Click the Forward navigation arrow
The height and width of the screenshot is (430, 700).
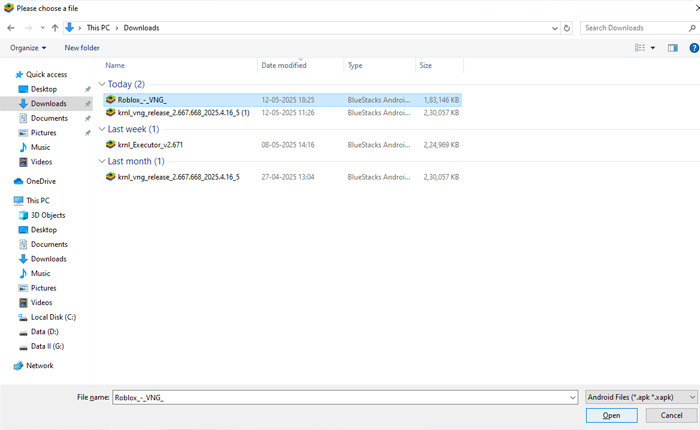pyautogui.click(x=28, y=28)
